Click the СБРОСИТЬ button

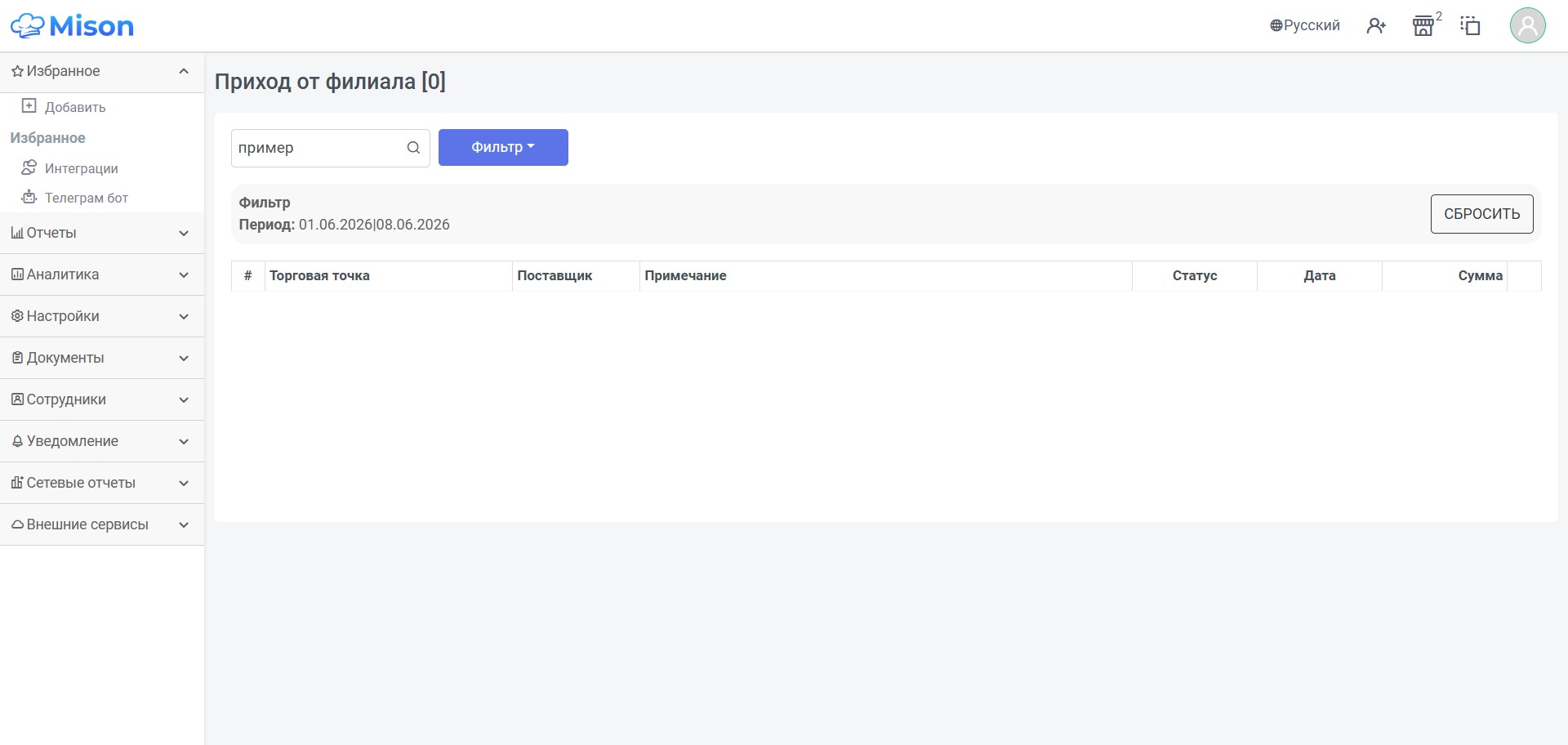[1481, 214]
